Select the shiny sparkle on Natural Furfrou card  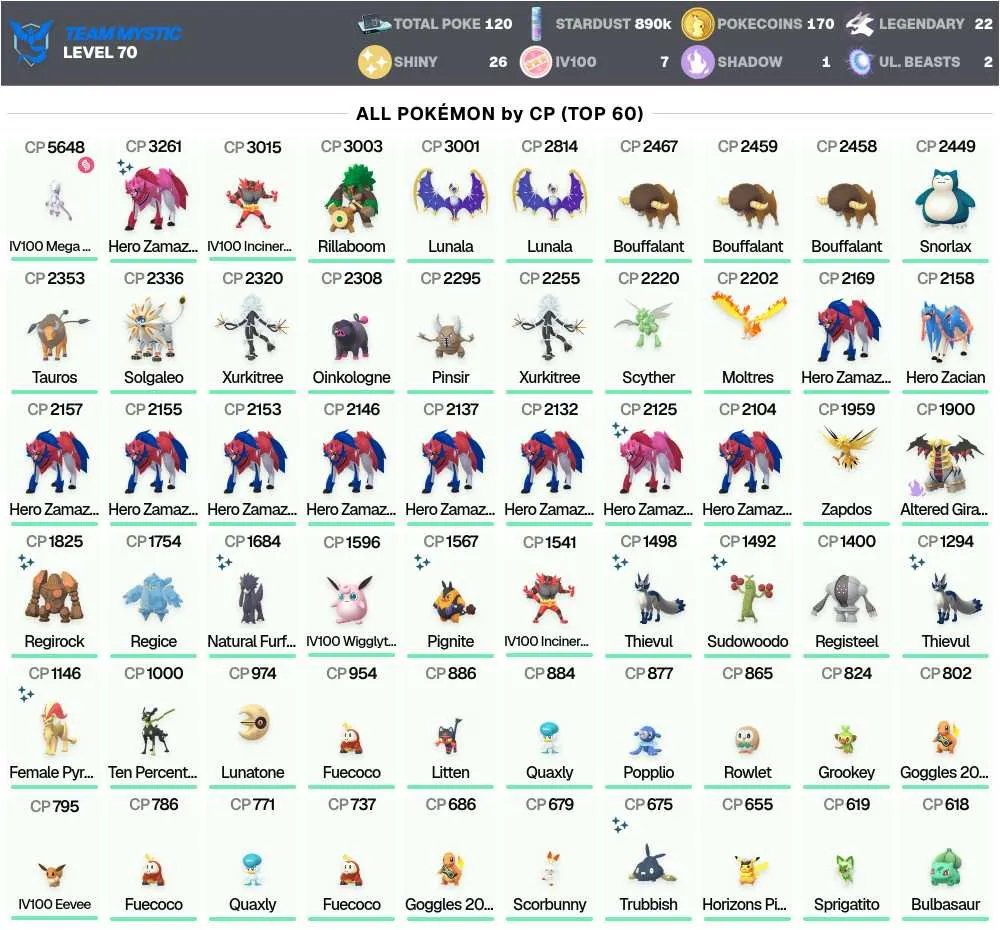pyautogui.click(x=224, y=562)
